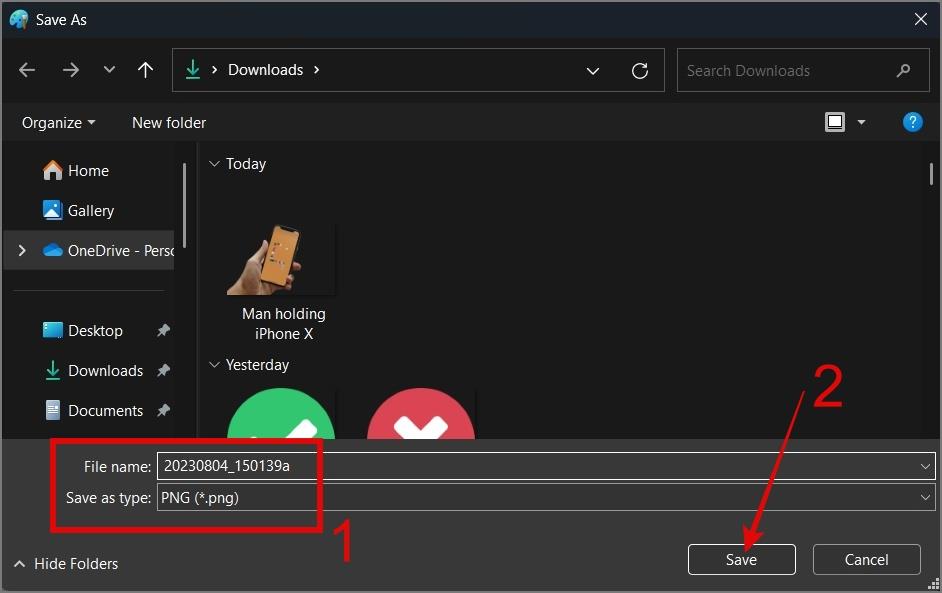Go back using the left arrow
Viewport: 942px width, 593px height.
[27, 70]
